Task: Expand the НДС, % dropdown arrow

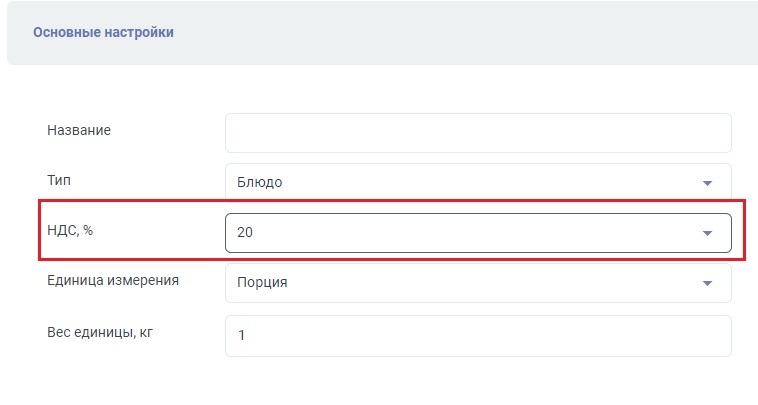Action: tap(707, 233)
